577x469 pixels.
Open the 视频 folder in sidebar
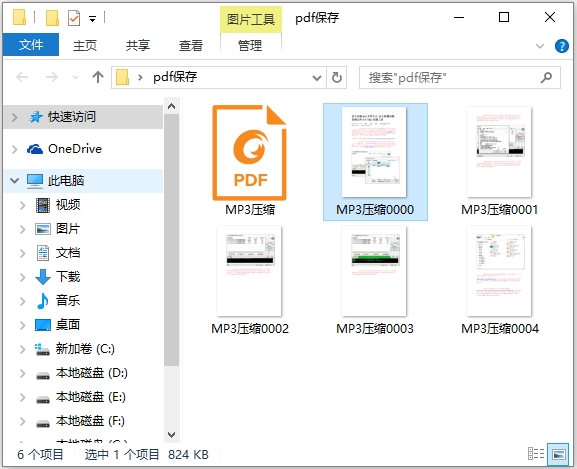[x=68, y=205]
